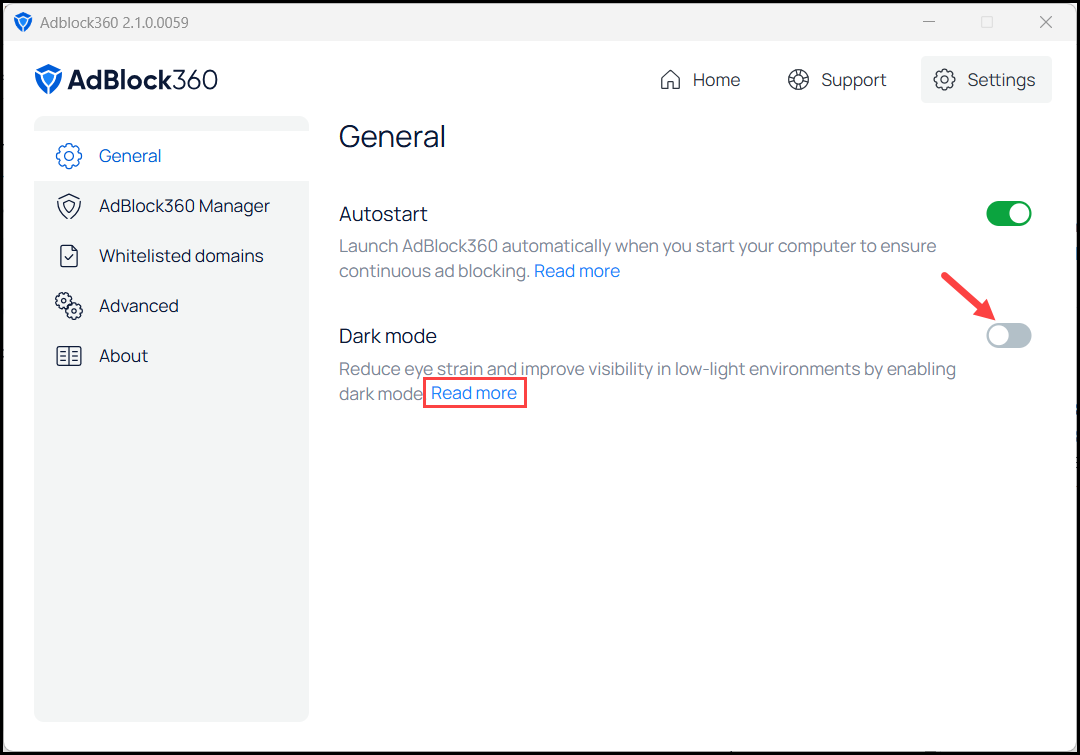This screenshot has width=1080, height=755.
Task: Click the Settings label in top navigation
Action: pos(1001,81)
